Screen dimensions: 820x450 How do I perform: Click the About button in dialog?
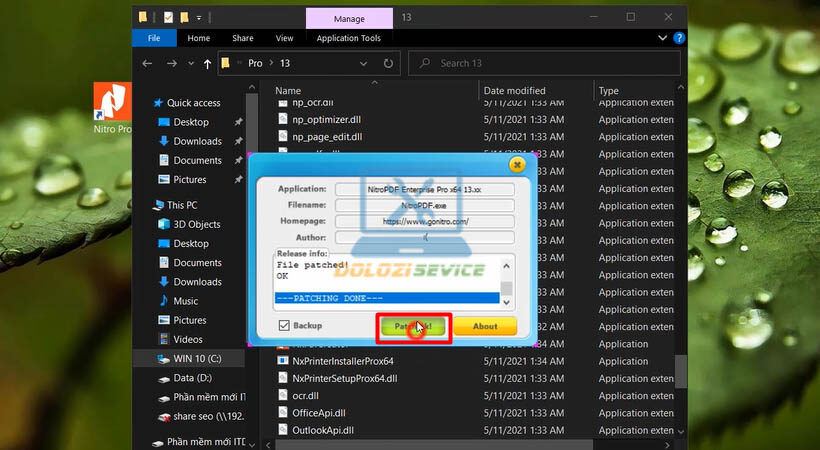point(484,326)
